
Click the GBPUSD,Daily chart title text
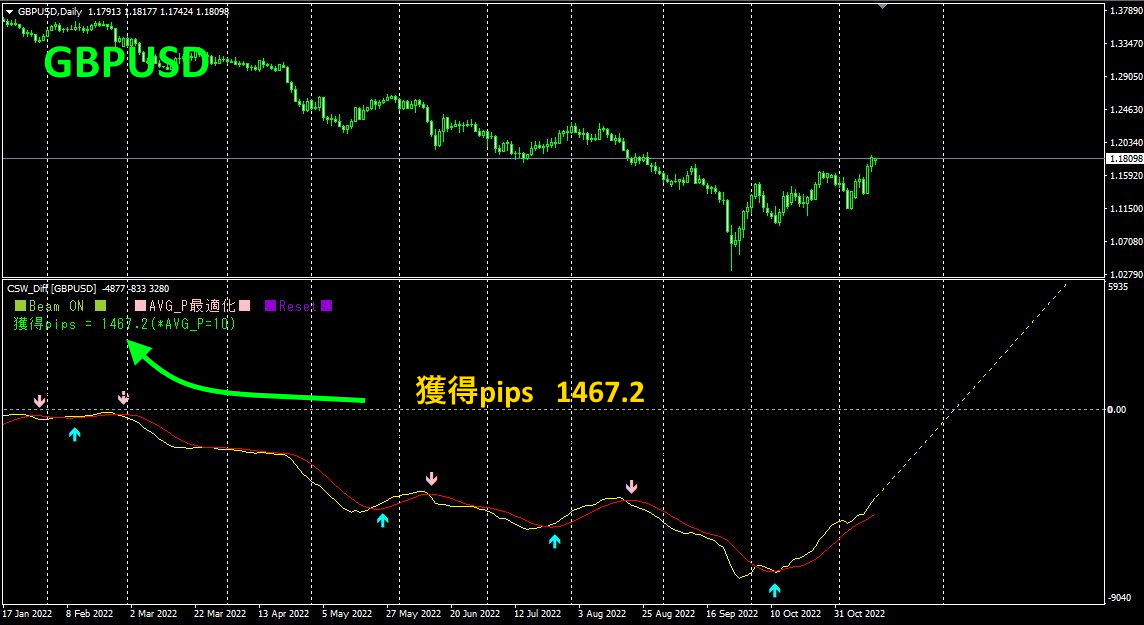click(50, 12)
